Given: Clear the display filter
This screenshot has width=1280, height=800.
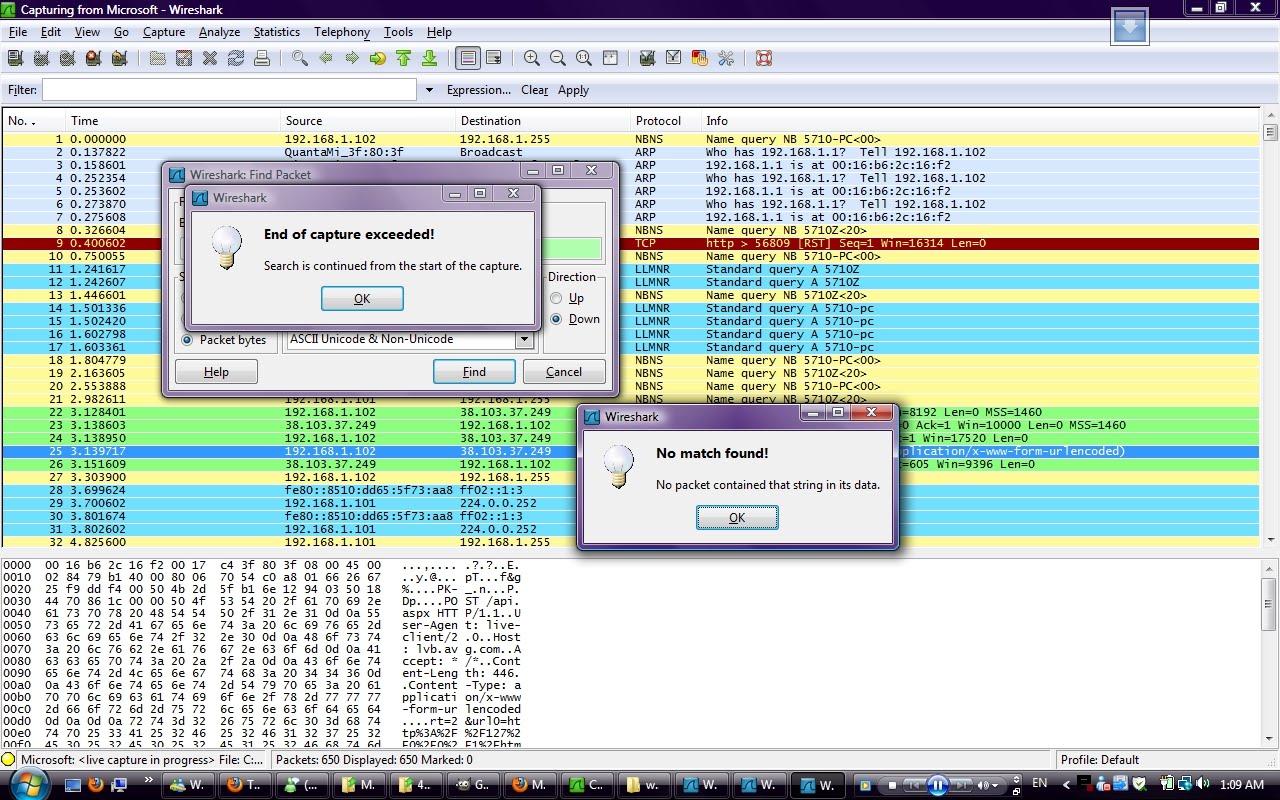Looking at the screenshot, I should [x=534, y=90].
